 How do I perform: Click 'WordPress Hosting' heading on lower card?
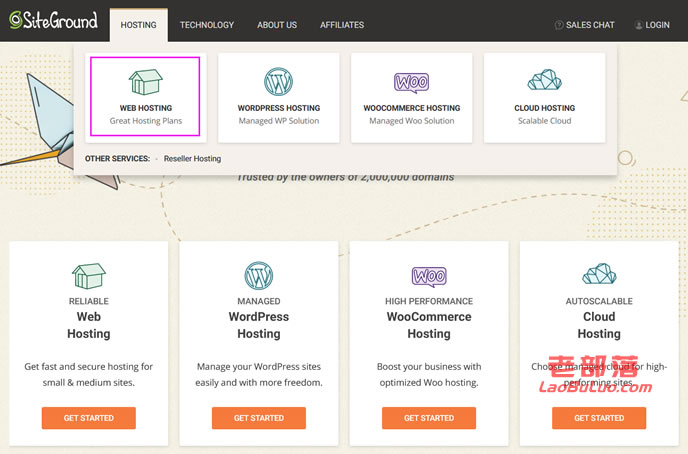(258, 325)
